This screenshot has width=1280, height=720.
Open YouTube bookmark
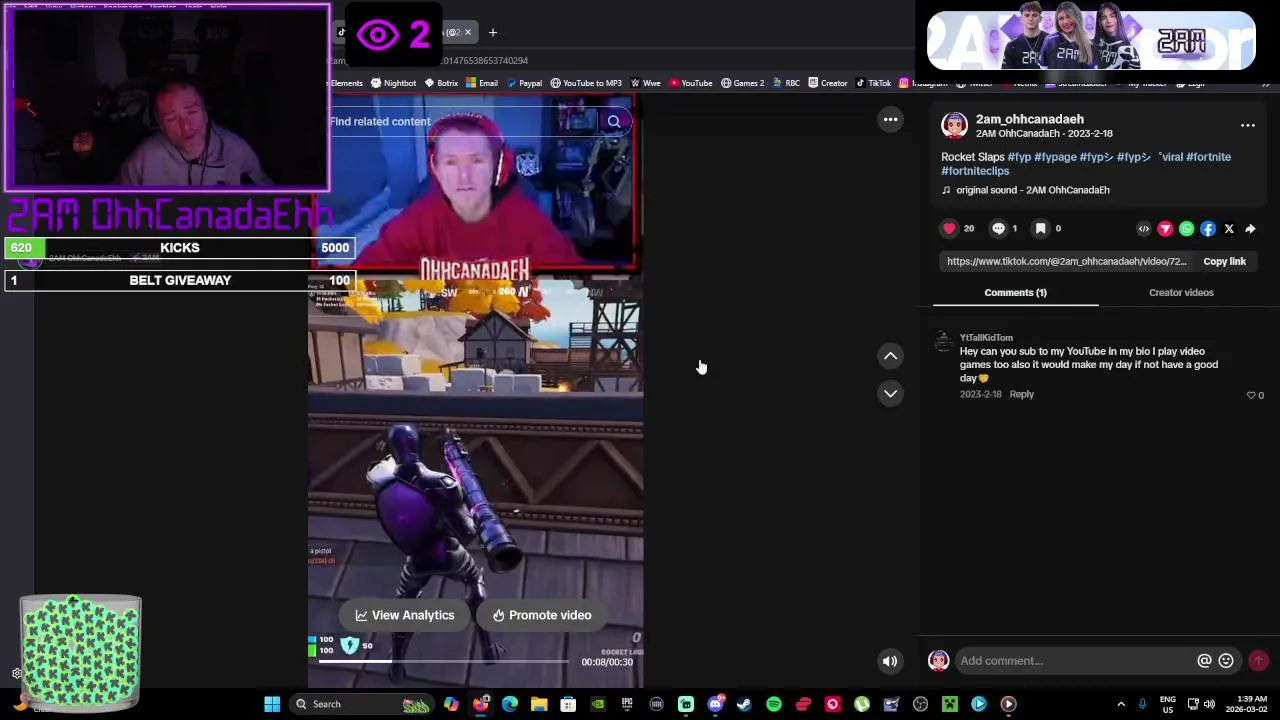click(691, 83)
